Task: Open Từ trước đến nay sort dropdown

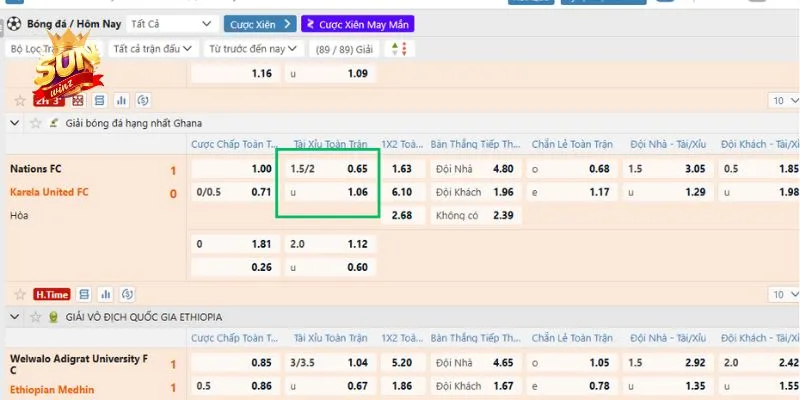Action: (x=253, y=48)
